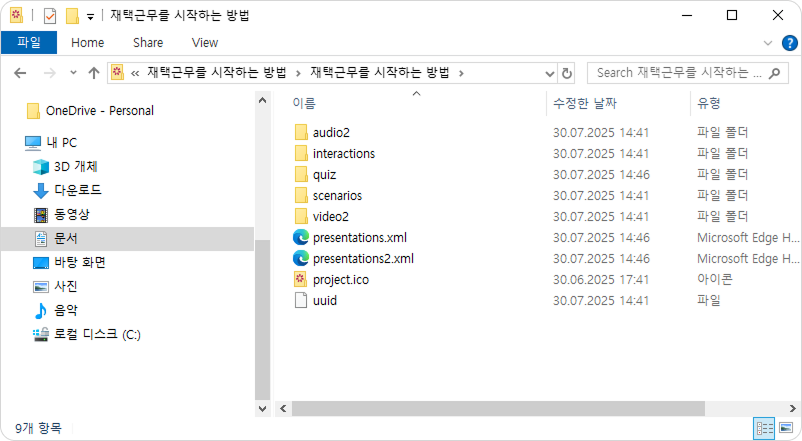The width and height of the screenshot is (802, 441).
Task: Select the video2 folder icon
Action: (x=301, y=216)
